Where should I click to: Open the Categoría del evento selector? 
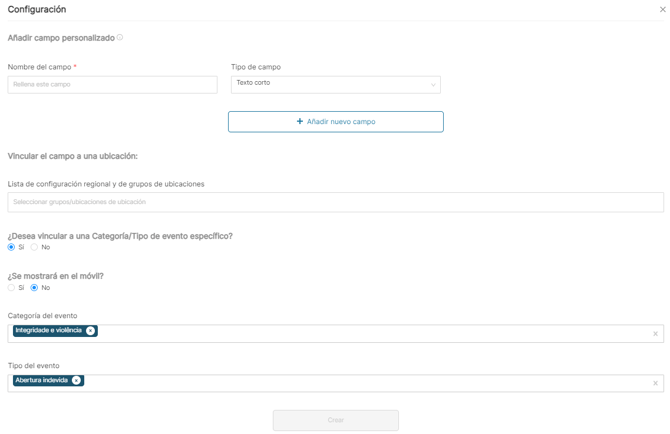tap(370, 333)
